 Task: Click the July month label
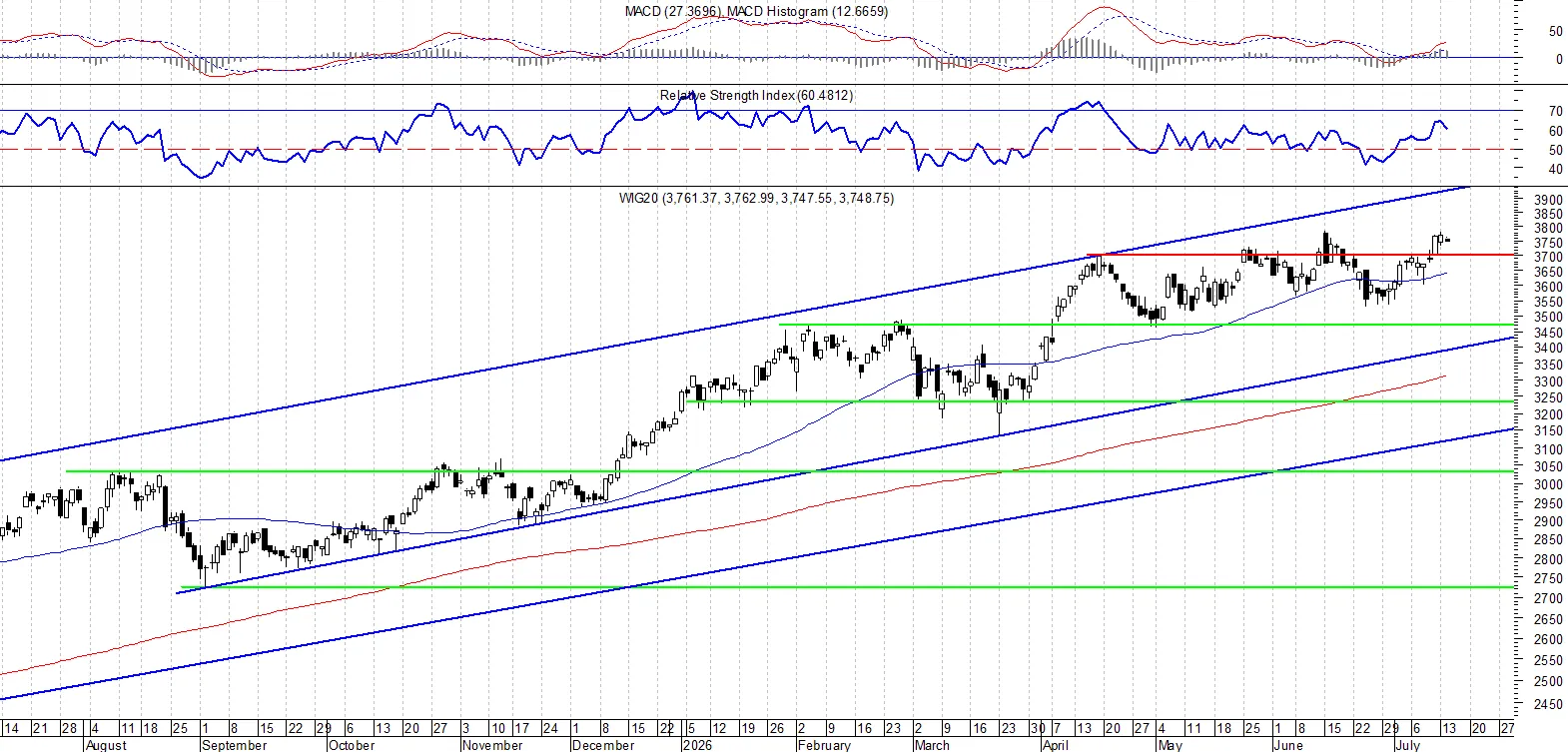point(1407,745)
